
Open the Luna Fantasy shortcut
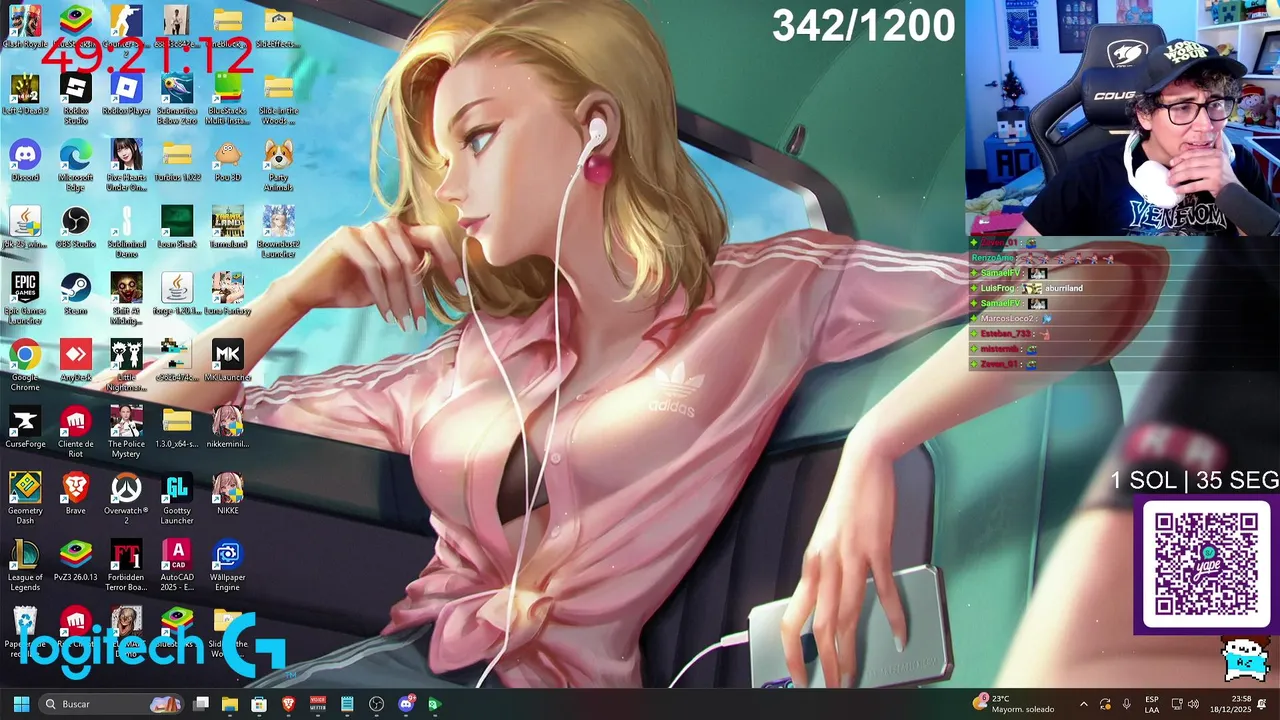tap(228, 294)
